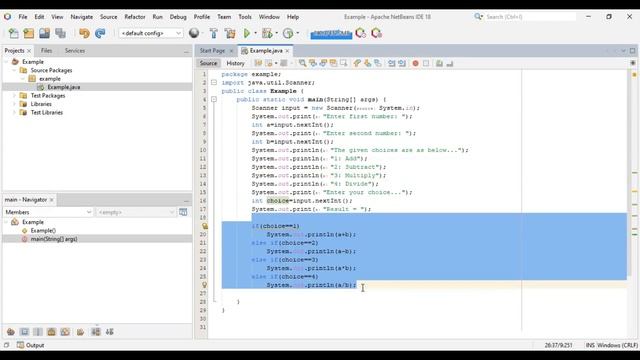Click the Comment icon in editor toolbar
The width and height of the screenshot is (640, 360).
[x=439, y=63]
